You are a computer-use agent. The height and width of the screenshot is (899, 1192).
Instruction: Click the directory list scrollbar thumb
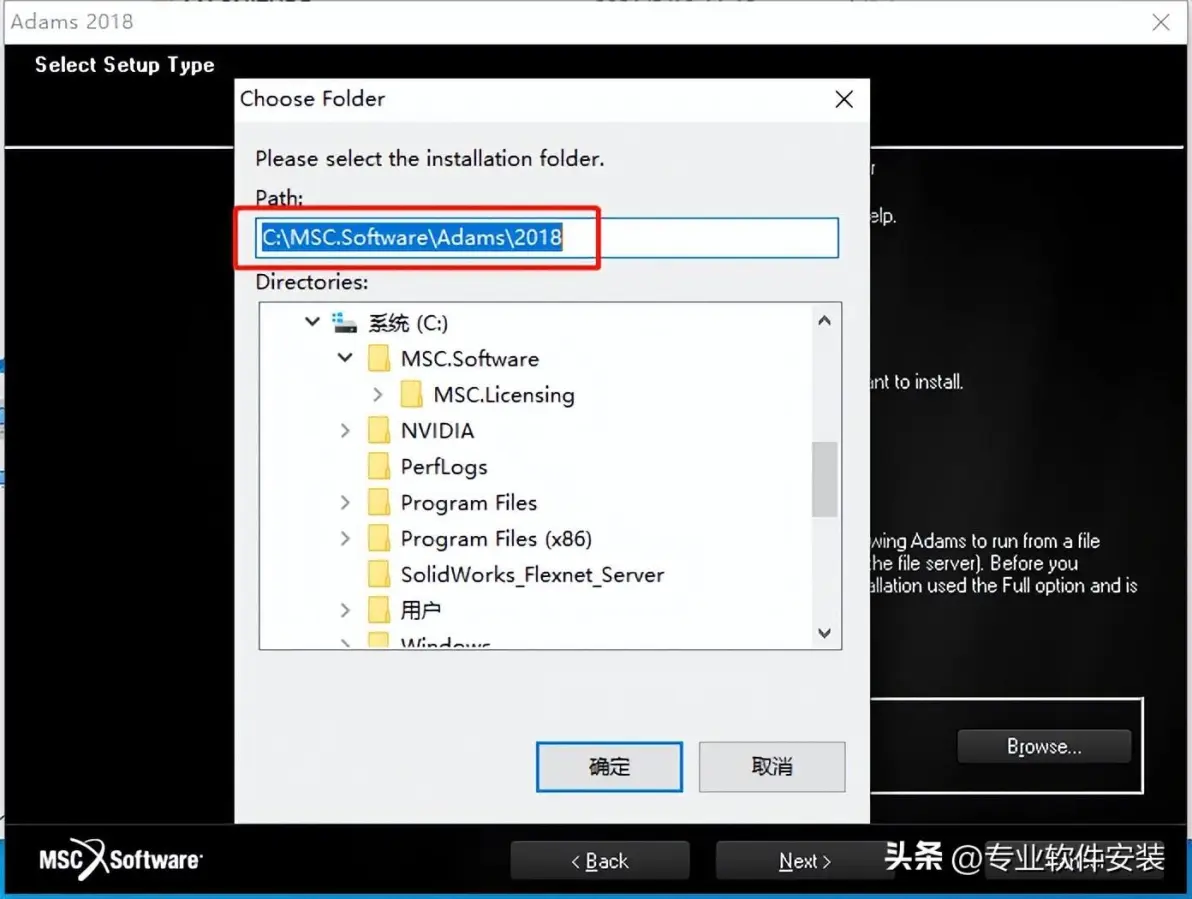[825, 479]
